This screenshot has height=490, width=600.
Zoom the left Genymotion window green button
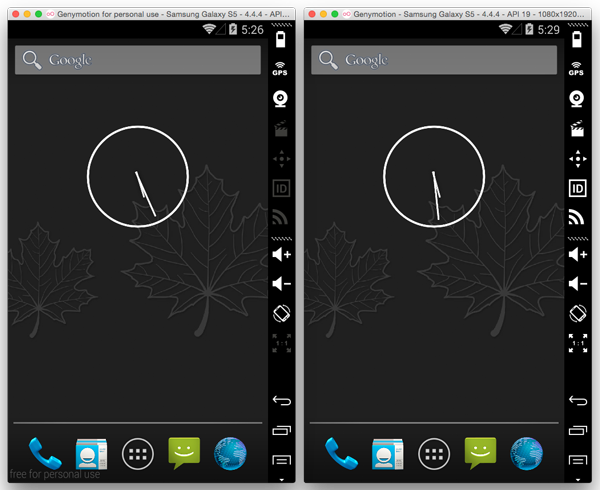(x=38, y=14)
